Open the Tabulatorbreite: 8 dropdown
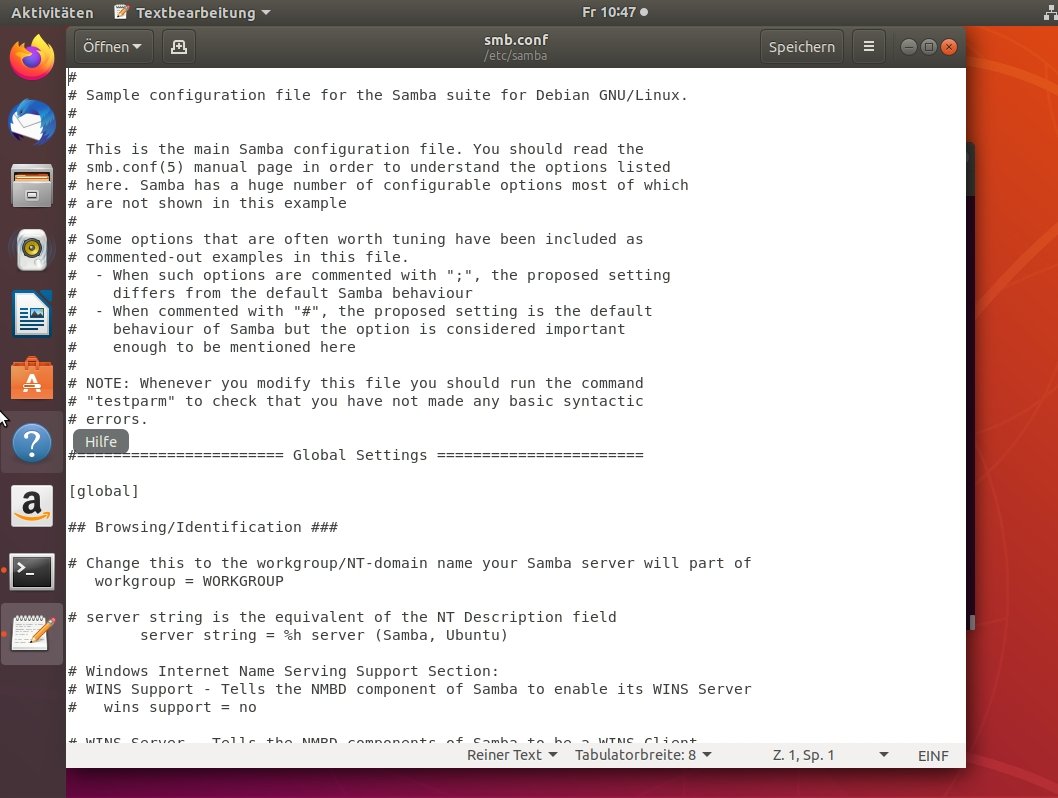The width and height of the screenshot is (1058, 798). (x=642, y=755)
